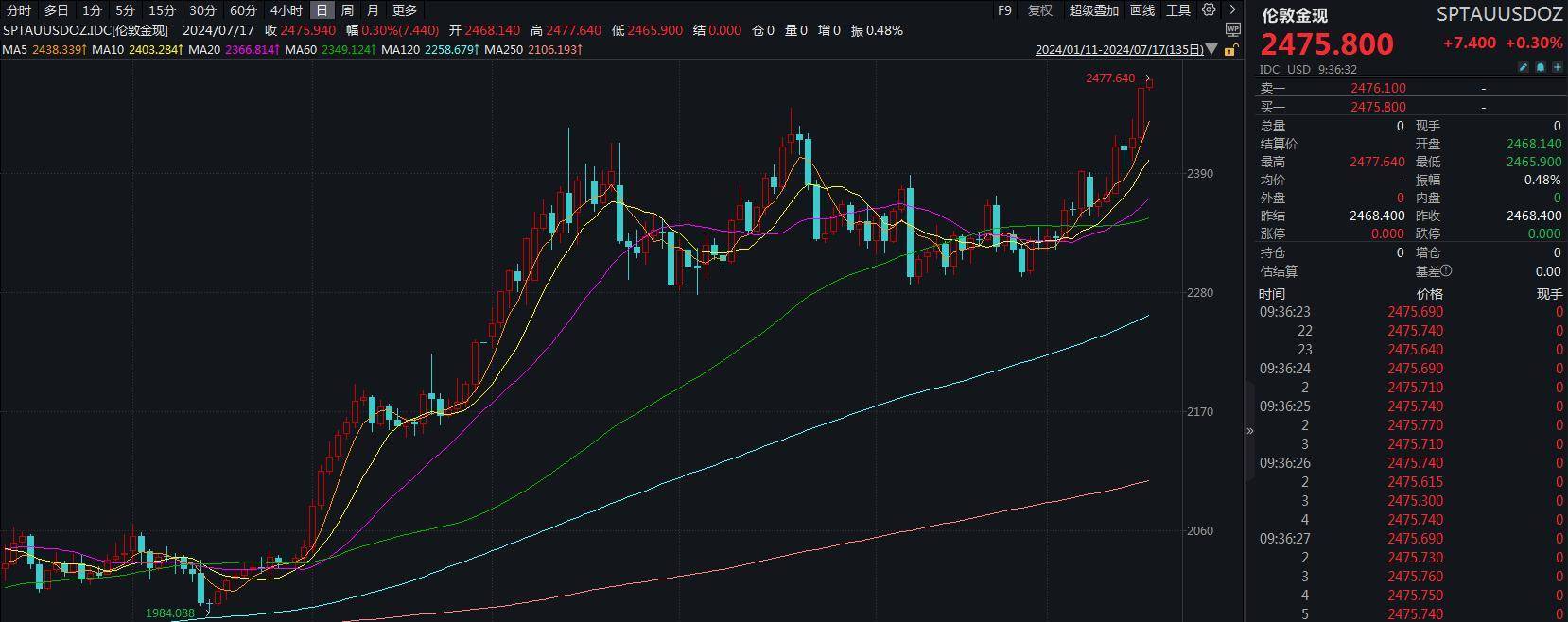The height and width of the screenshot is (622, 1568).
Task: Select the 周 weekly timeframe
Action: click(347, 10)
